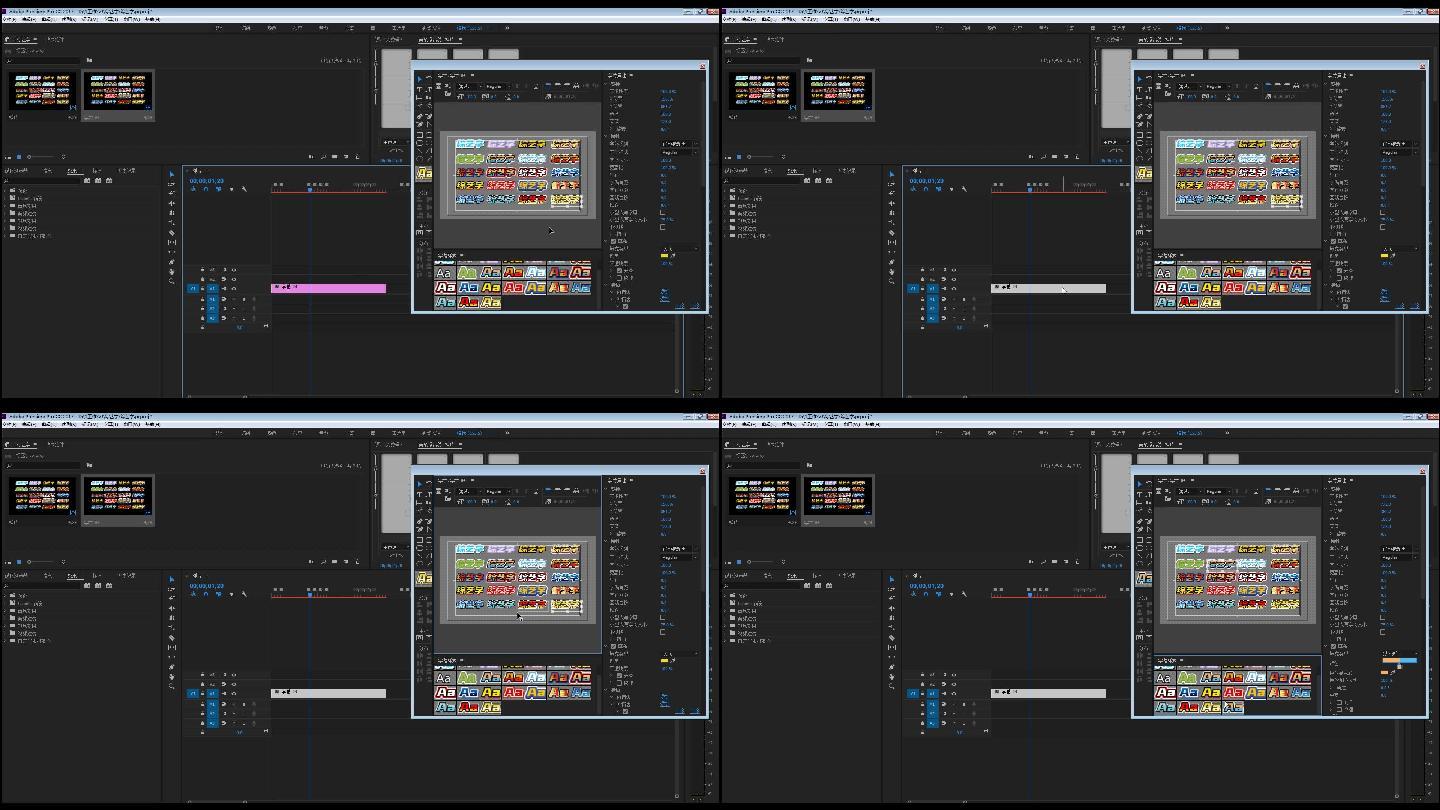
Task: Select first project thumbnail in top-left screenshot
Action: coord(43,90)
